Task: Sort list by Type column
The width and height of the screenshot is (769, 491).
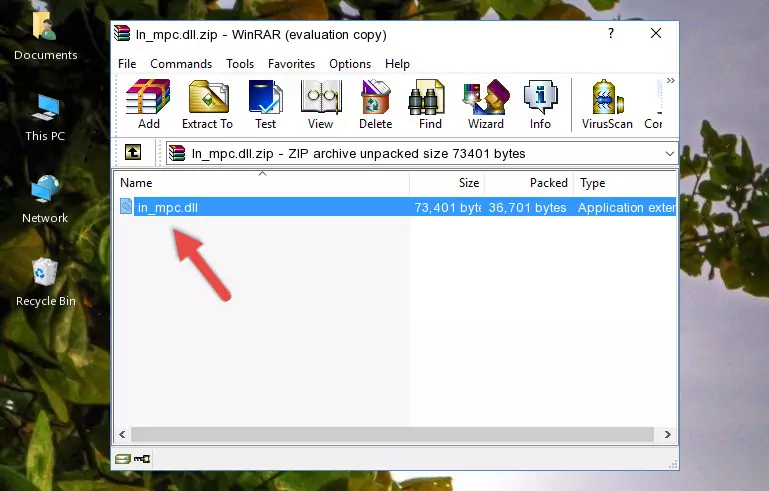Action: click(625, 183)
